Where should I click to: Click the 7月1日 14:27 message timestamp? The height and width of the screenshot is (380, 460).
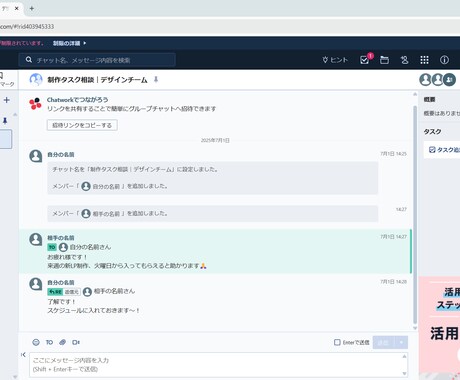(393, 237)
